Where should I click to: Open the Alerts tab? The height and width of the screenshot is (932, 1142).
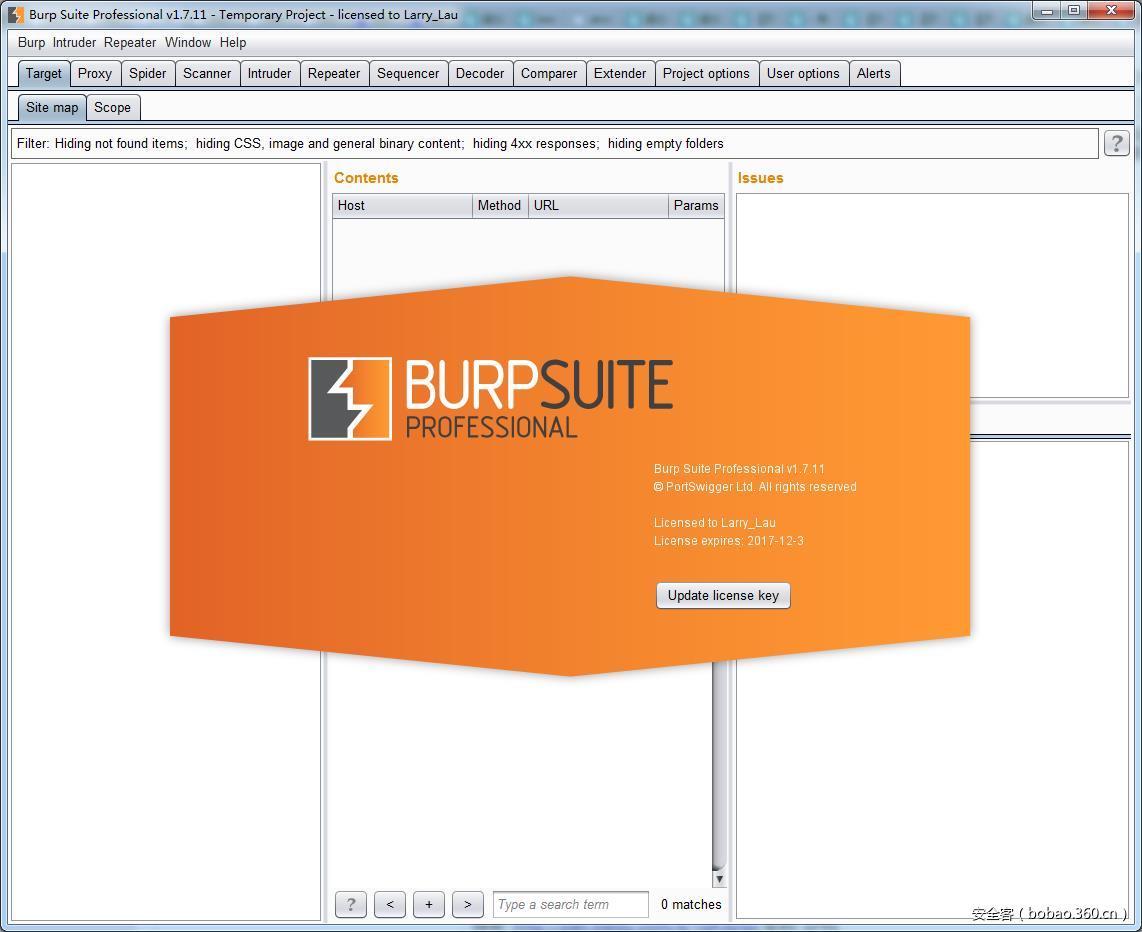coord(873,74)
